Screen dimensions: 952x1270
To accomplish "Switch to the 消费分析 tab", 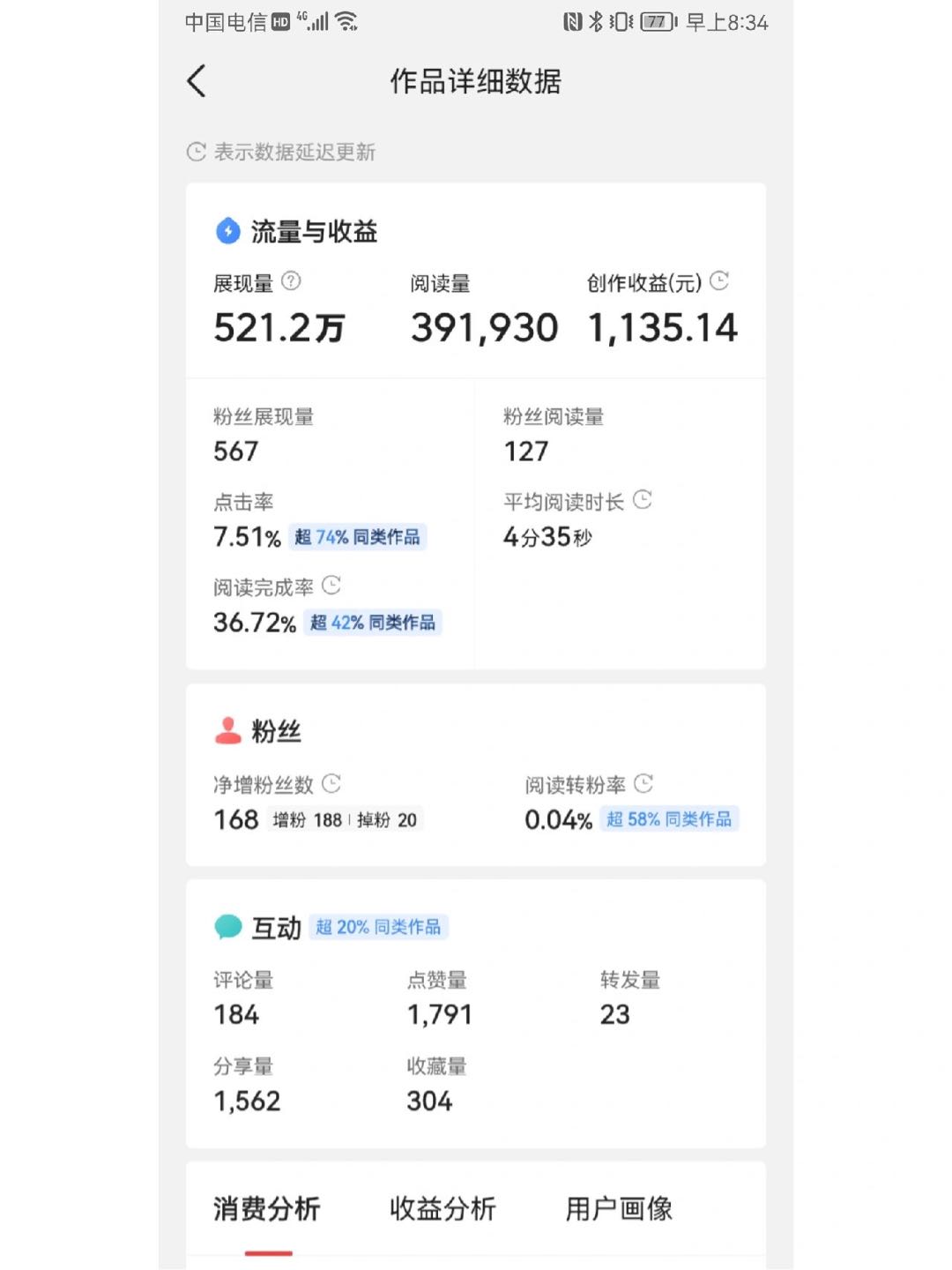I will 266,1208.
